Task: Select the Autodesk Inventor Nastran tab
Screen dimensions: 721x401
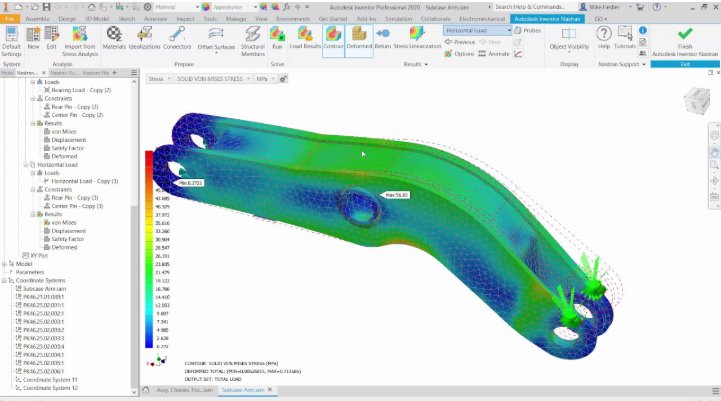Action: pyautogui.click(x=547, y=19)
